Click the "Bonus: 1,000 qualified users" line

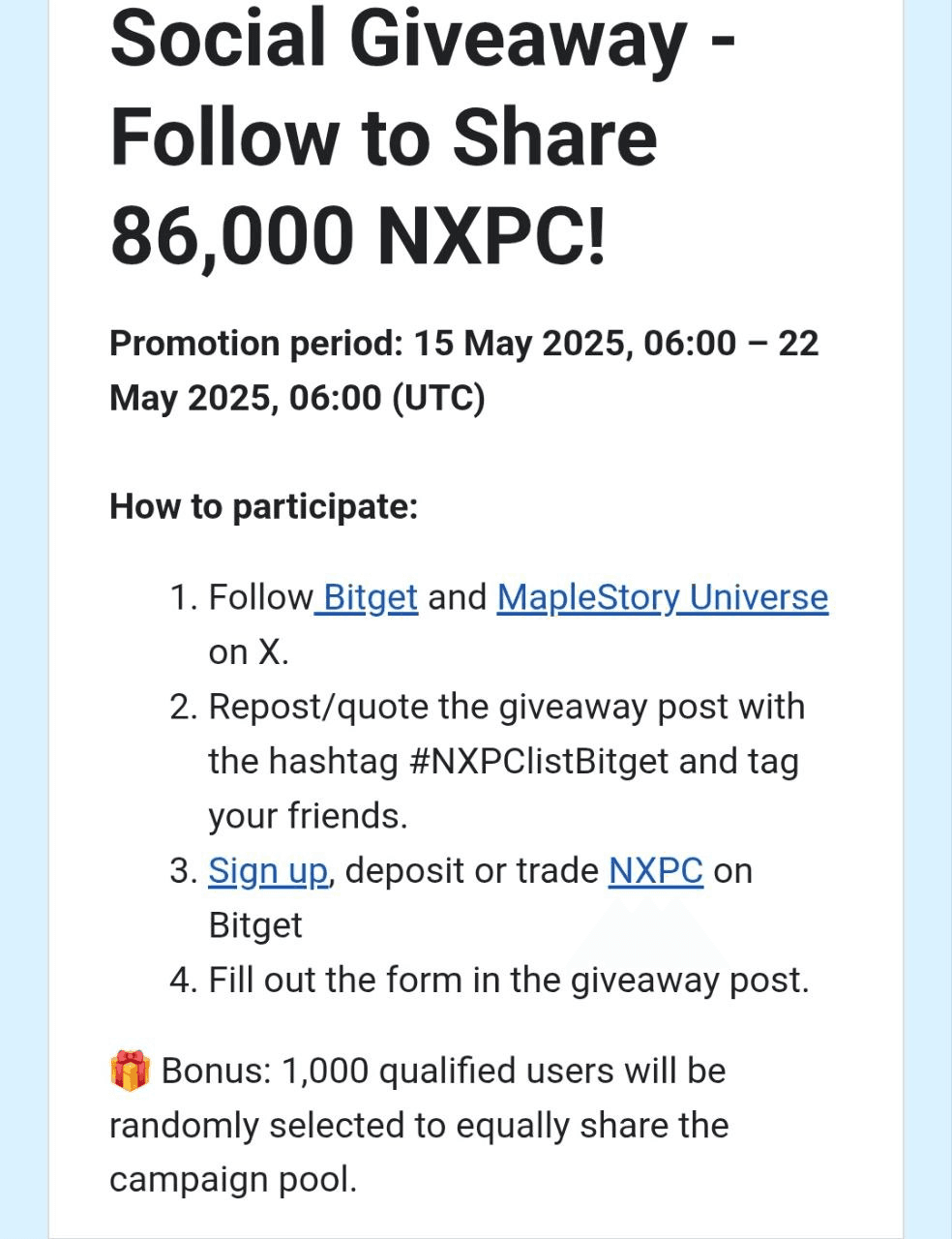click(443, 1072)
